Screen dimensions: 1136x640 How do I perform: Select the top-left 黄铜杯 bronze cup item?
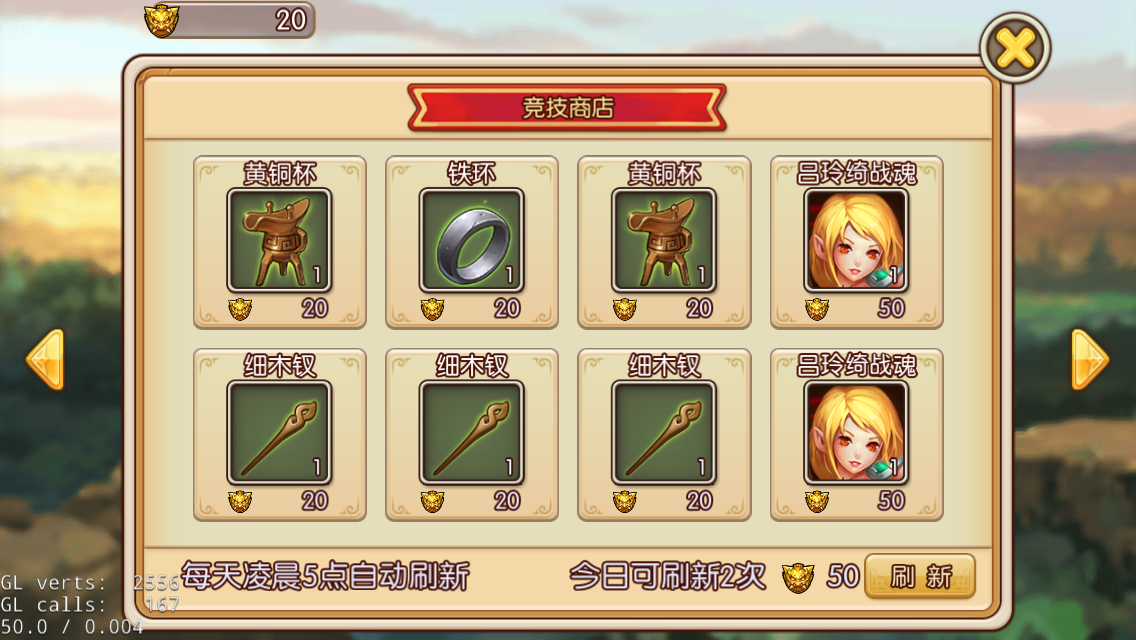coord(280,241)
